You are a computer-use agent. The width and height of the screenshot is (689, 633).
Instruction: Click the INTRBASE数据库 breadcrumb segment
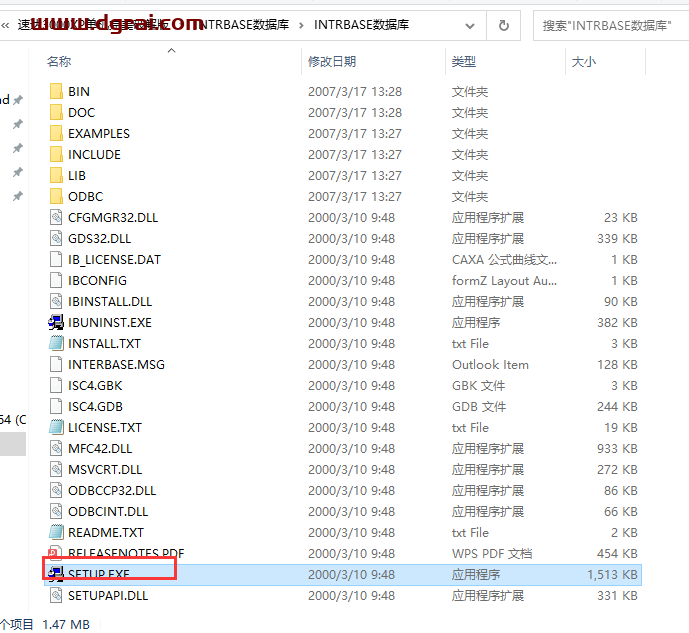pyautogui.click(x=361, y=25)
